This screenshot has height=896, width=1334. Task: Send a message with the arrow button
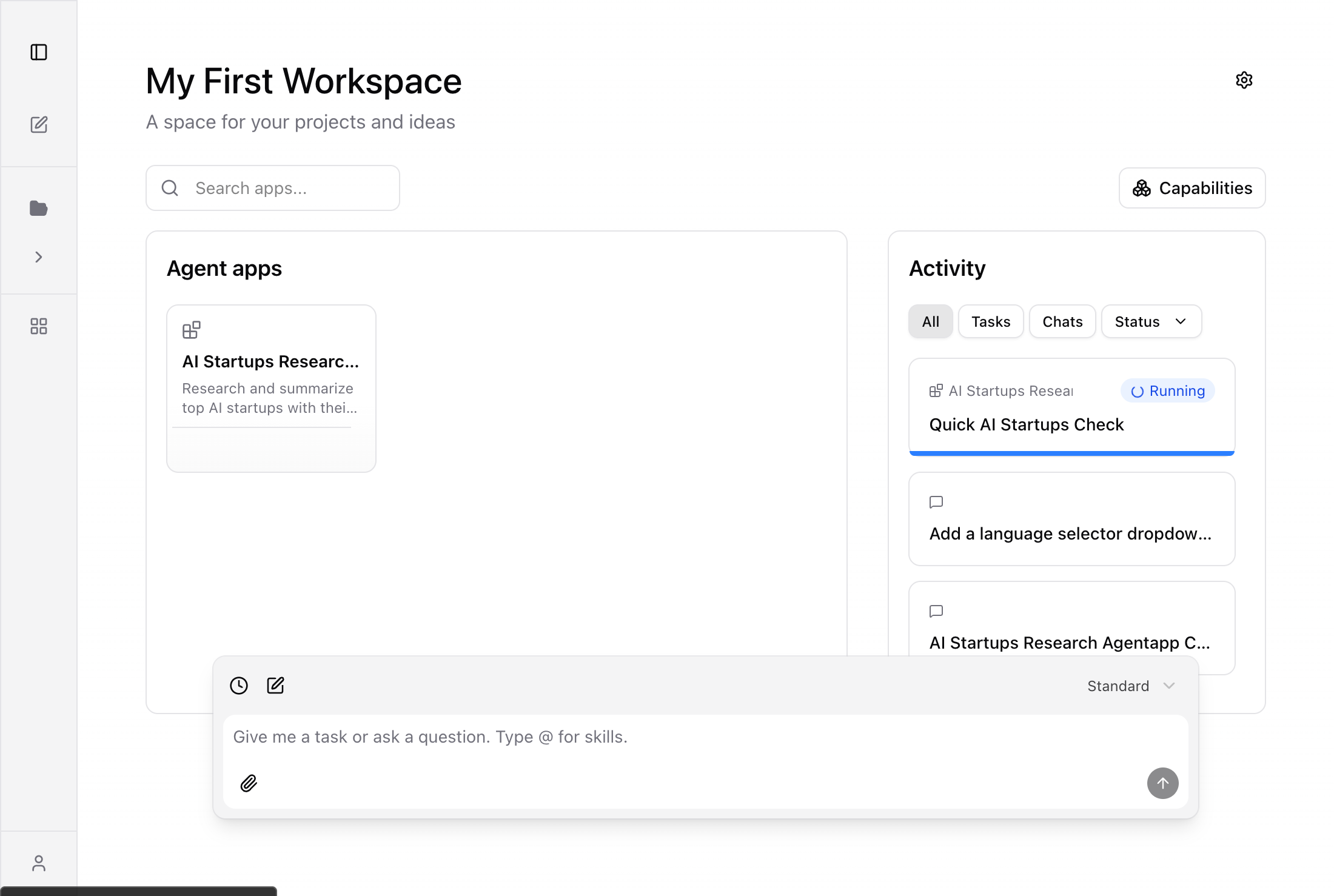pos(1162,783)
